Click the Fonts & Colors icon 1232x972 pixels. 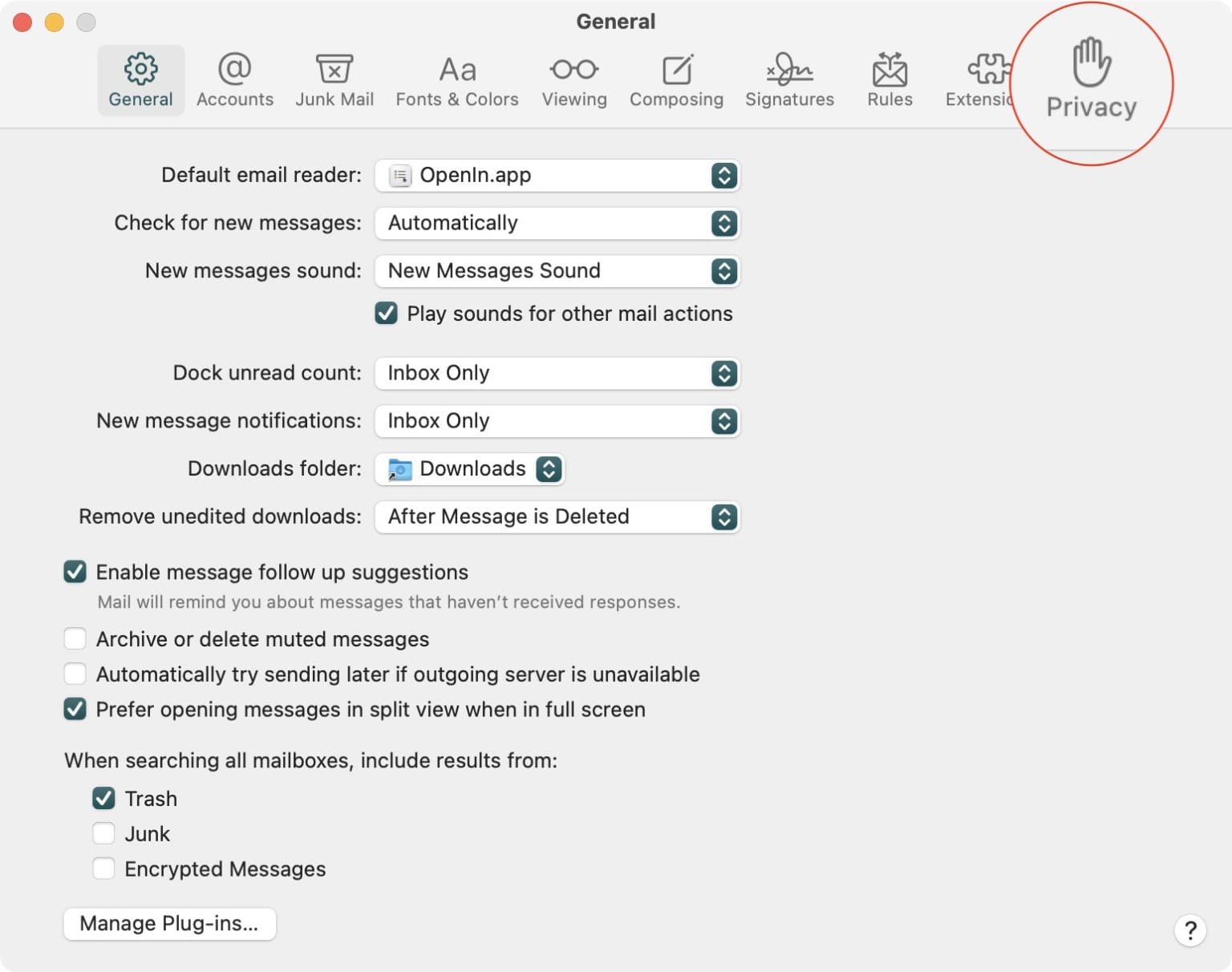click(x=456, y=76)
